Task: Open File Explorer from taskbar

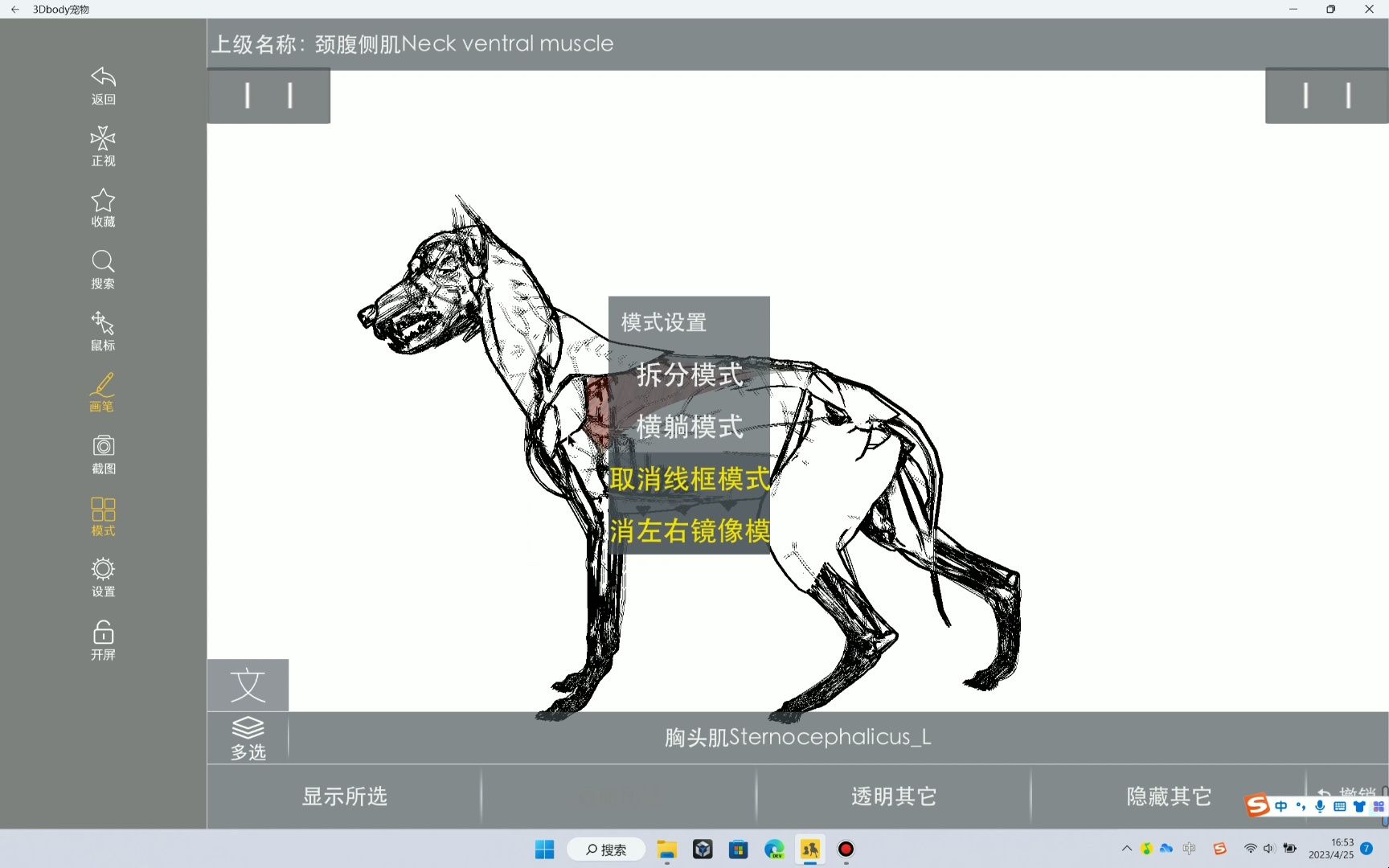Action: pyautogui.click(x=666, y=850)
